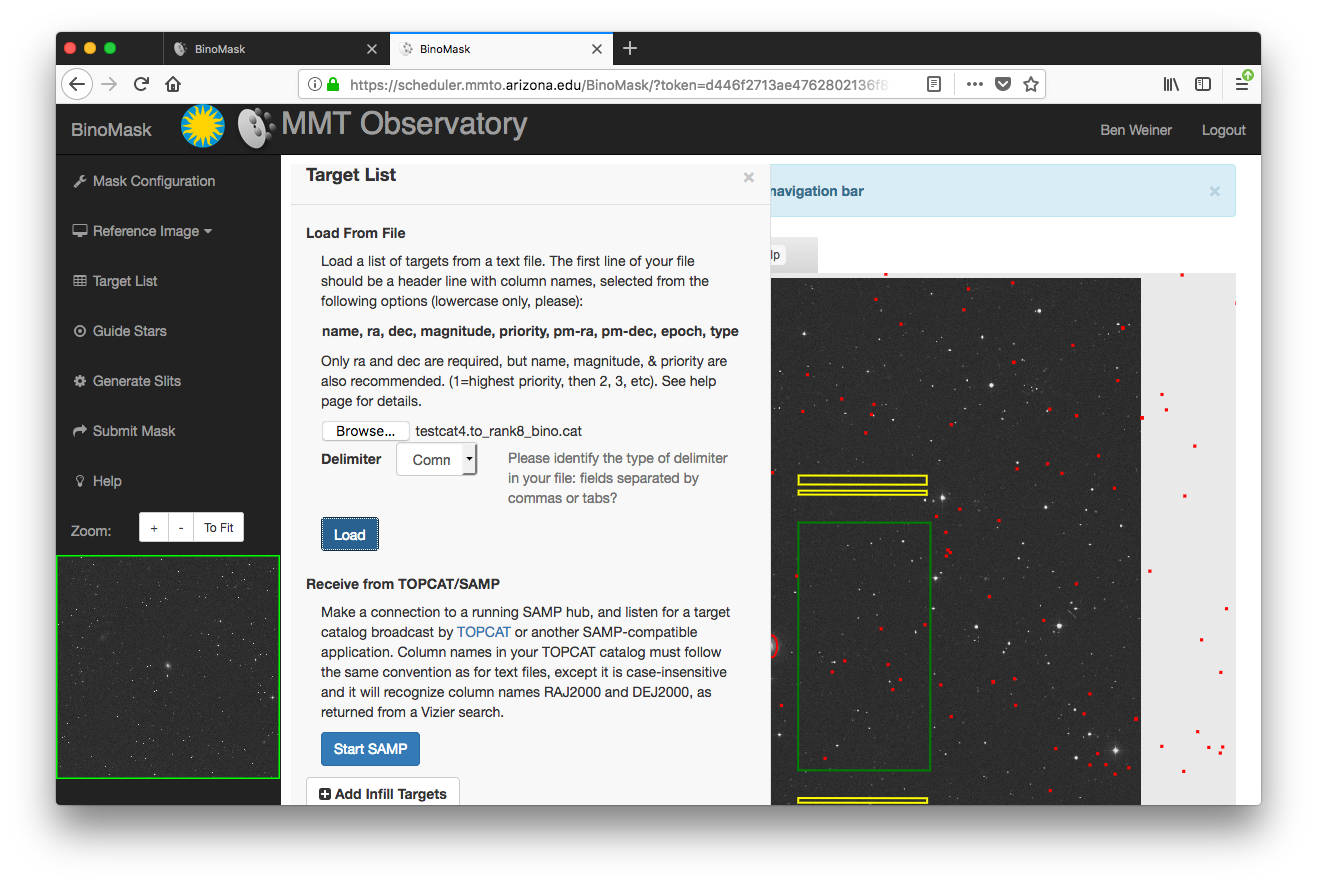The height and width of the screenshot is (885, 1317).
Task: Open the Library bookmarks icon
Action: [x=1171, y=84]
